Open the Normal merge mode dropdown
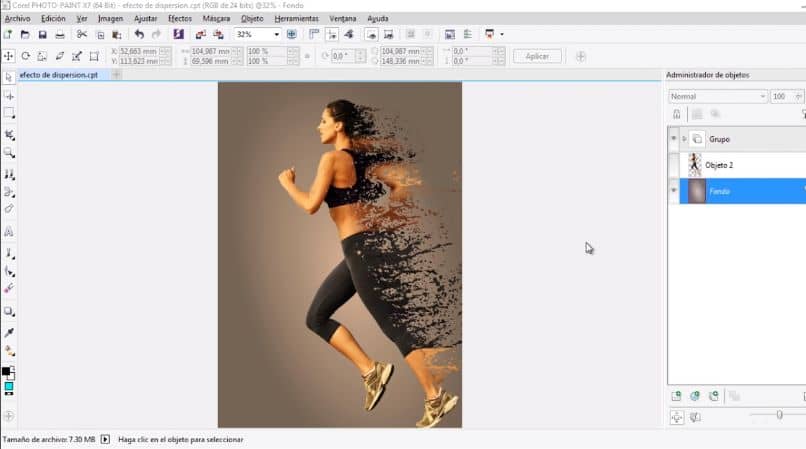The width and height of the screenshot is (806, 449). 763,97
